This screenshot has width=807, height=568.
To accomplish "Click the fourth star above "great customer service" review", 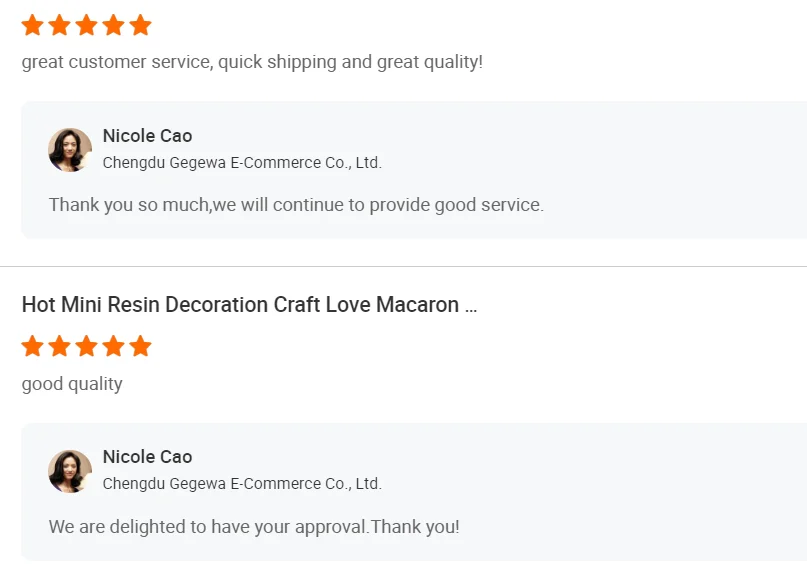I will click(x=114, y=25).
